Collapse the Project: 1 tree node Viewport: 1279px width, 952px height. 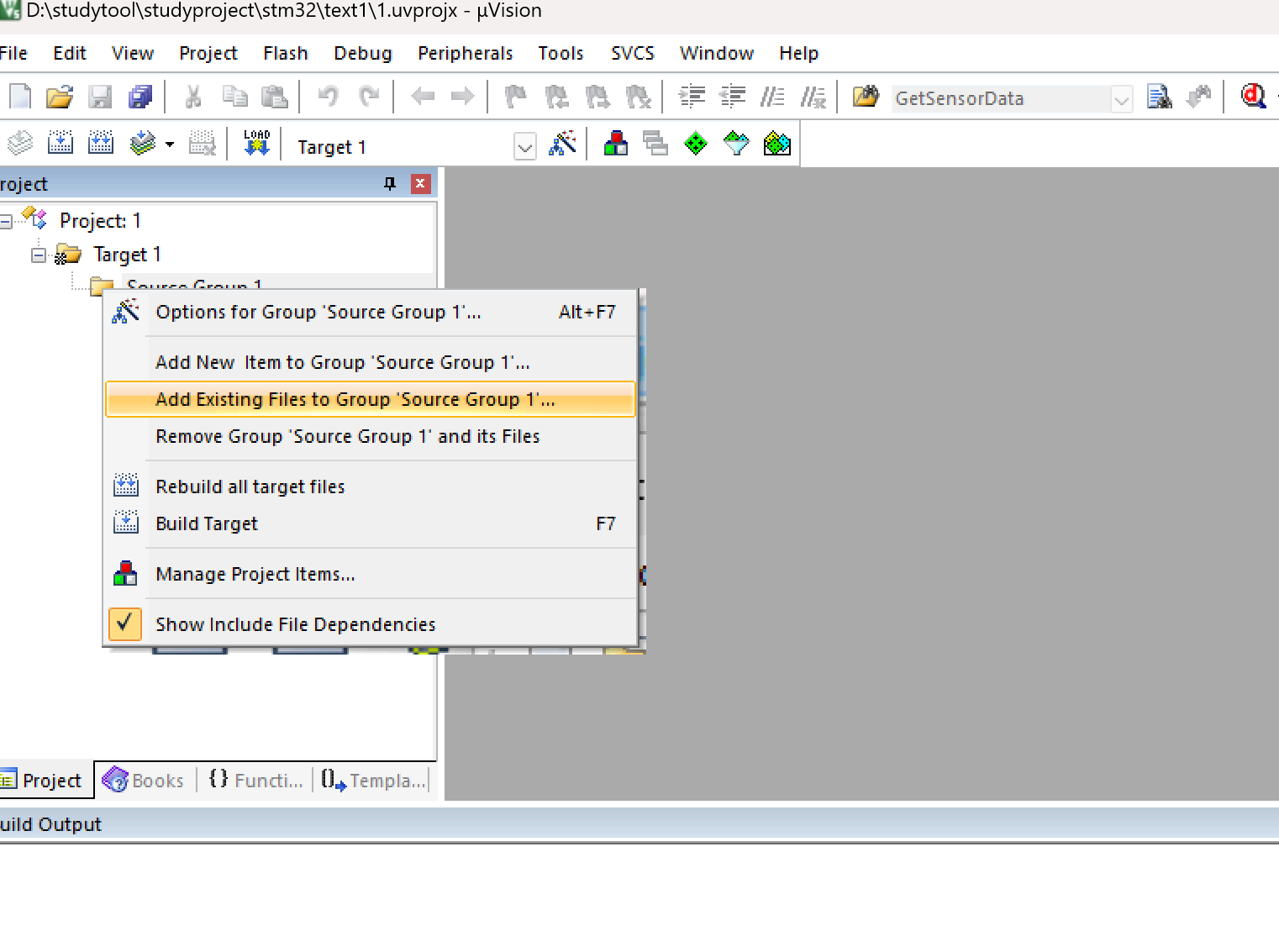tap(6, 221)
